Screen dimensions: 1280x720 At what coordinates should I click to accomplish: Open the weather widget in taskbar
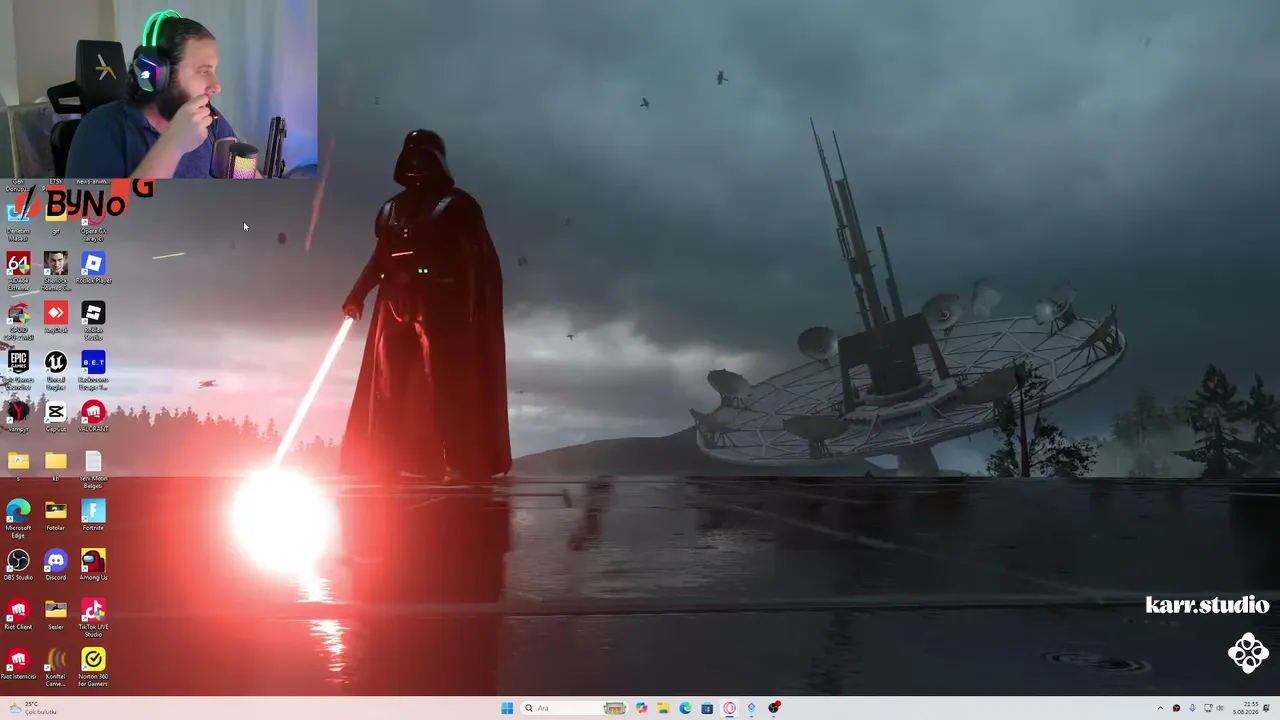pyautogui.click(x=32, y=708)
